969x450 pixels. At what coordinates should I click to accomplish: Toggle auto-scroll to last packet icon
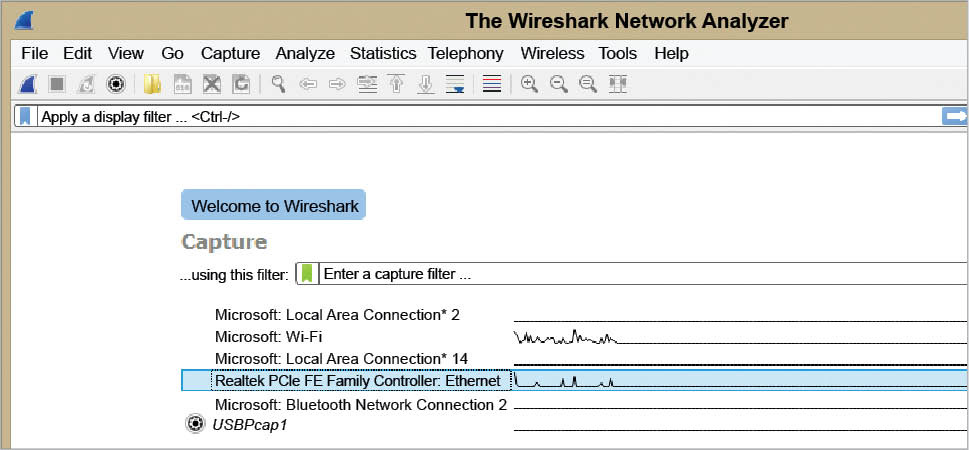(455, 84)
